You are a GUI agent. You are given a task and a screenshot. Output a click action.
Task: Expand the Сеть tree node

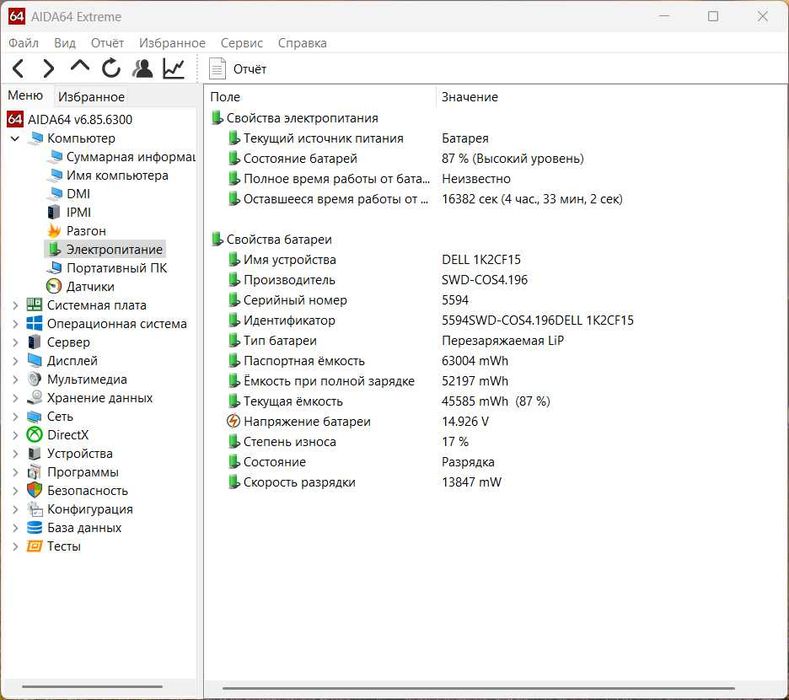[x=15, y=417]
